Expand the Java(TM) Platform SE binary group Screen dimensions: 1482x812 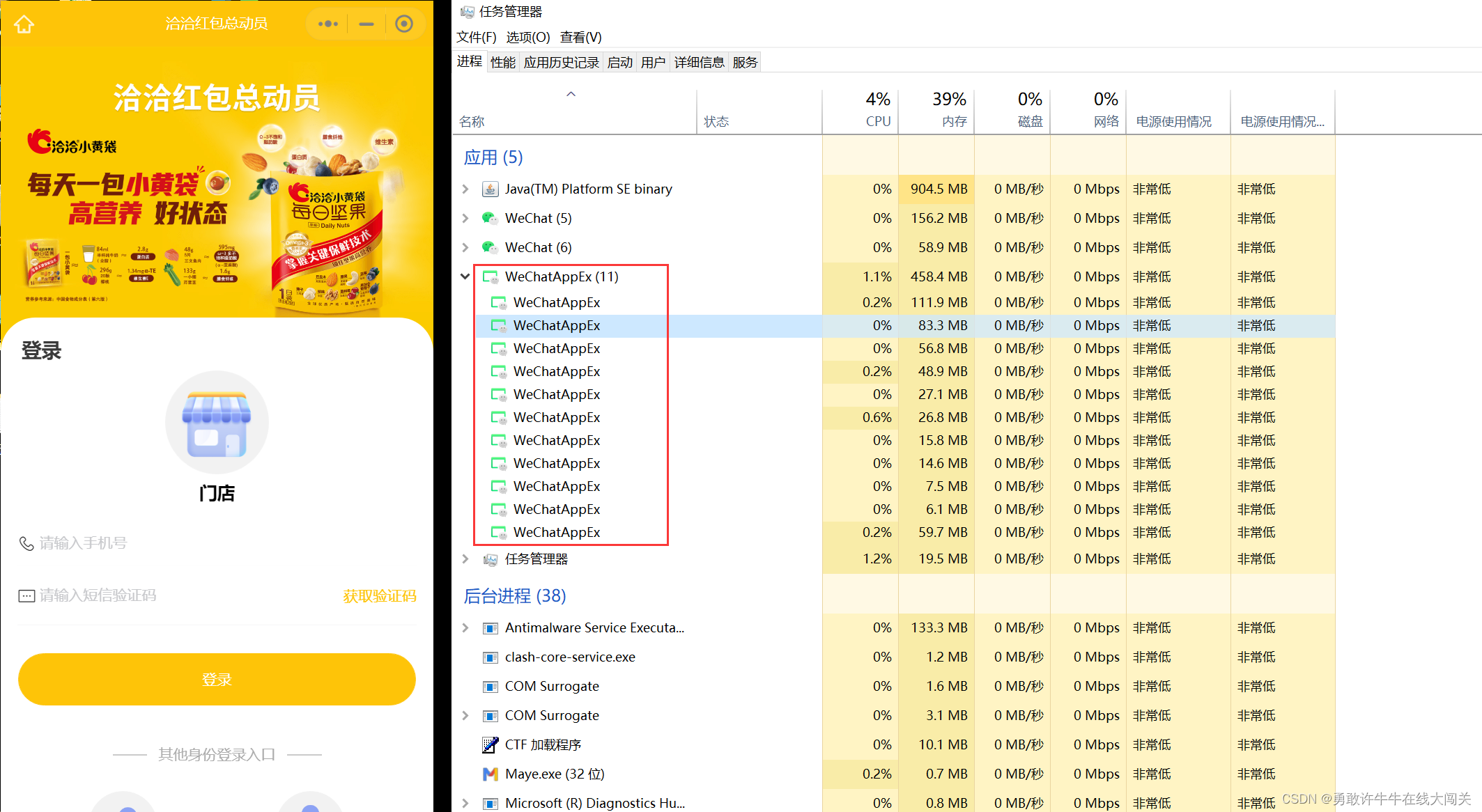point(465,189)
